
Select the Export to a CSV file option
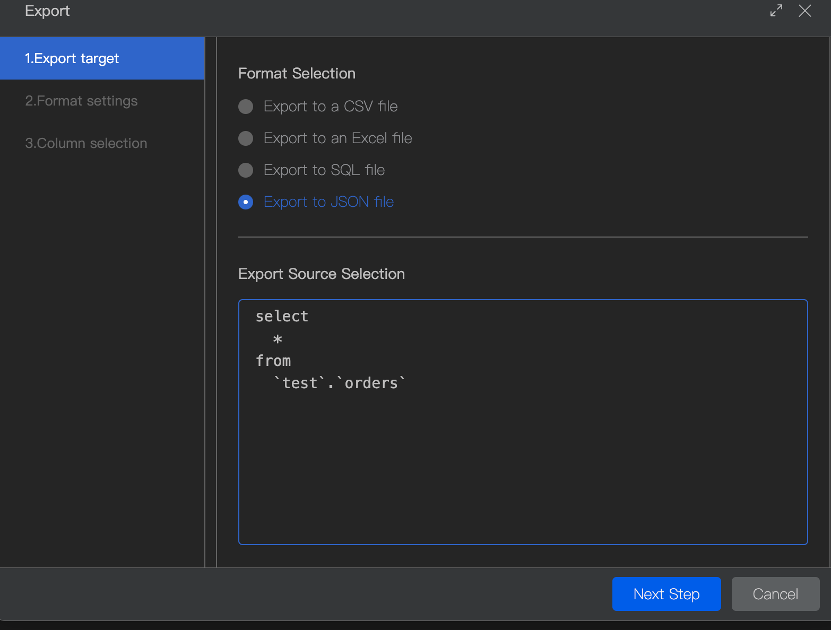tap(246, 106)
